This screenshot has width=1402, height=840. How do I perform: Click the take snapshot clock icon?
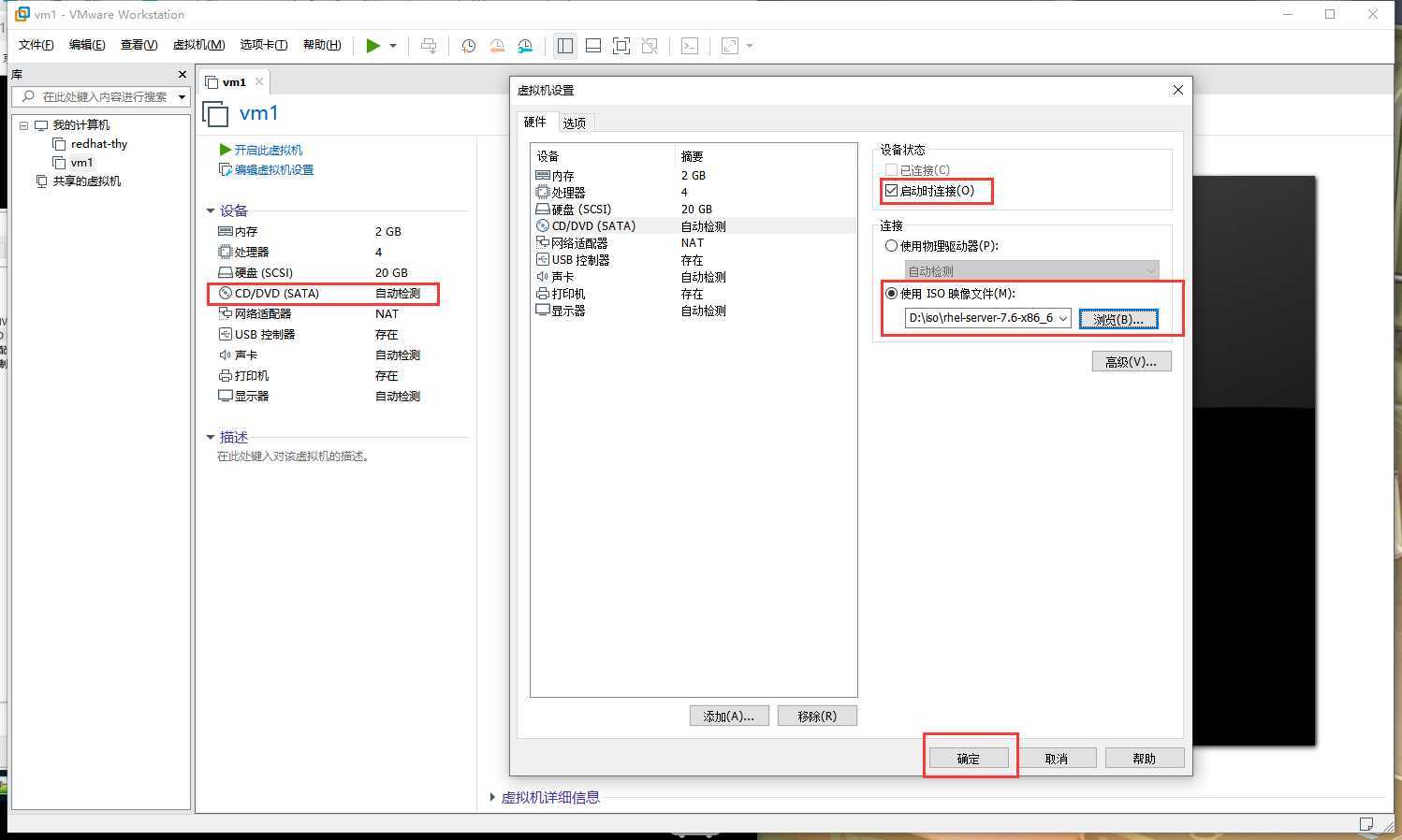coord(468,46)
